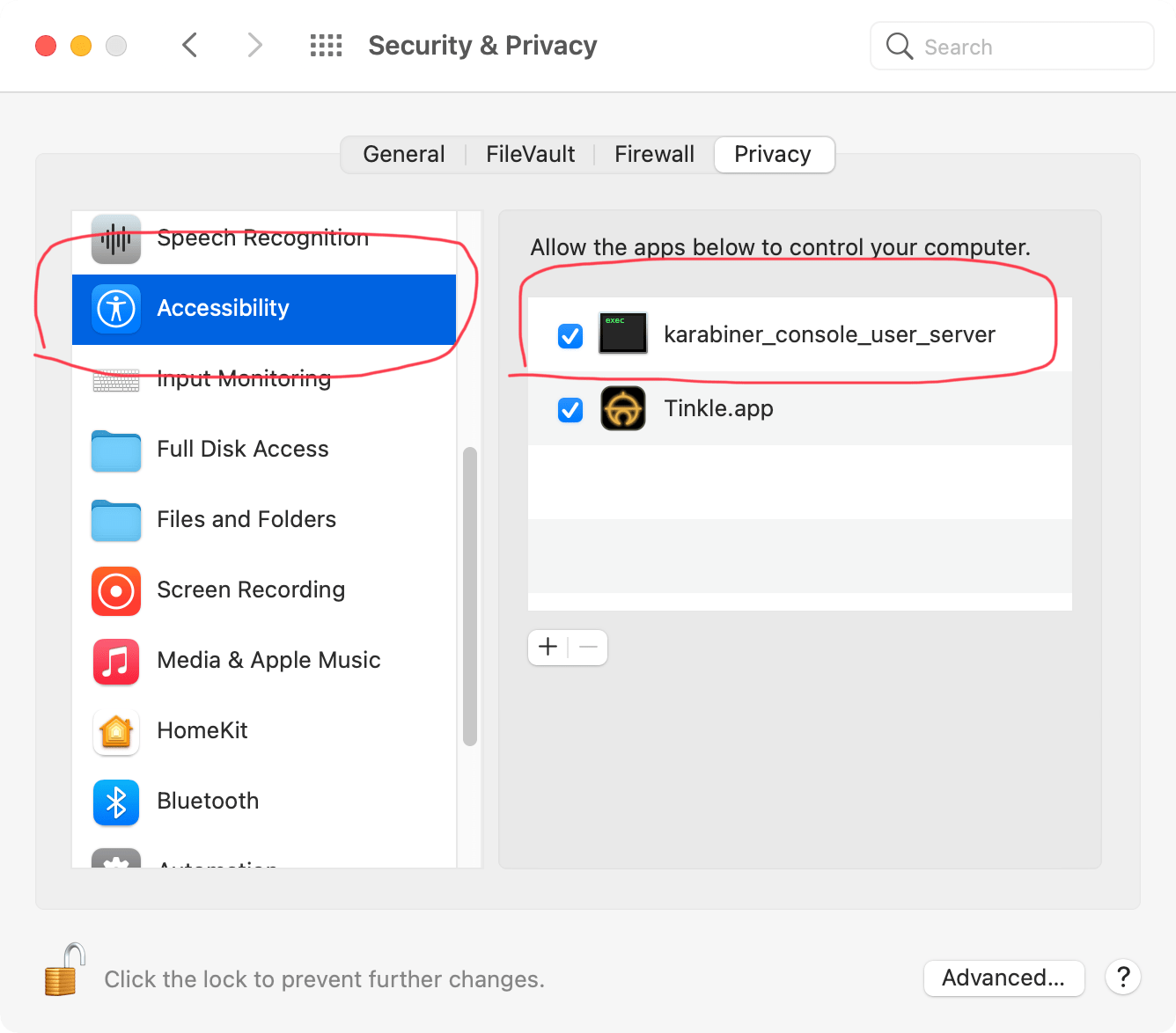The width and height of the screenshot is (1176, 1033).
Task: Show all preferences grid icon
Action: click(326, 46)
